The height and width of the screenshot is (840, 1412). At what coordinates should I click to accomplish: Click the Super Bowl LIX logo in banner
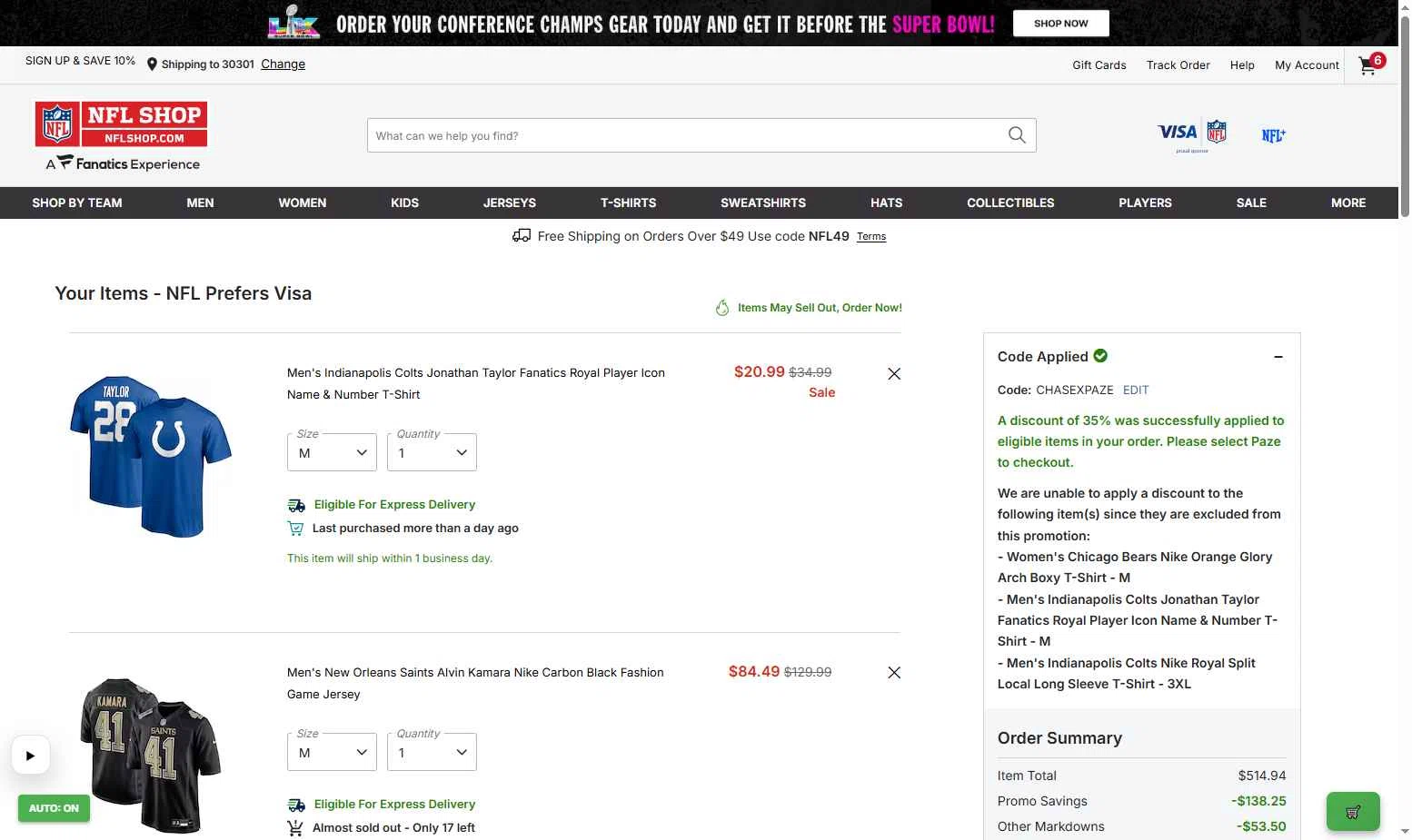pyautogui.click(x=293, y=23)
